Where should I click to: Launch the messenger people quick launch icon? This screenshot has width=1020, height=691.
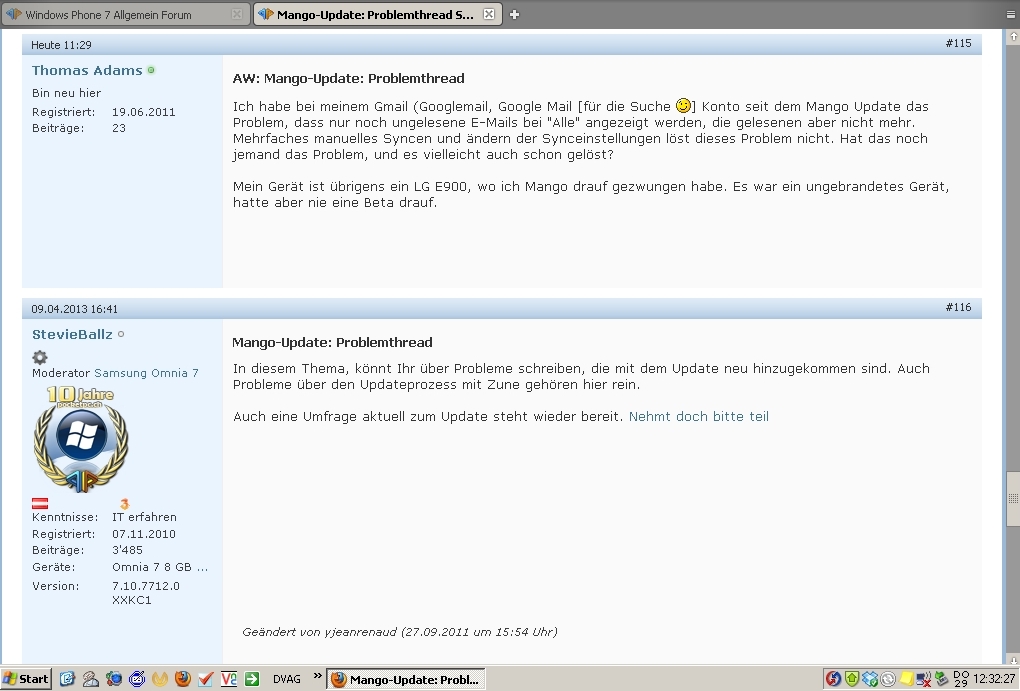pyautogui.click(x=90, y=679)
